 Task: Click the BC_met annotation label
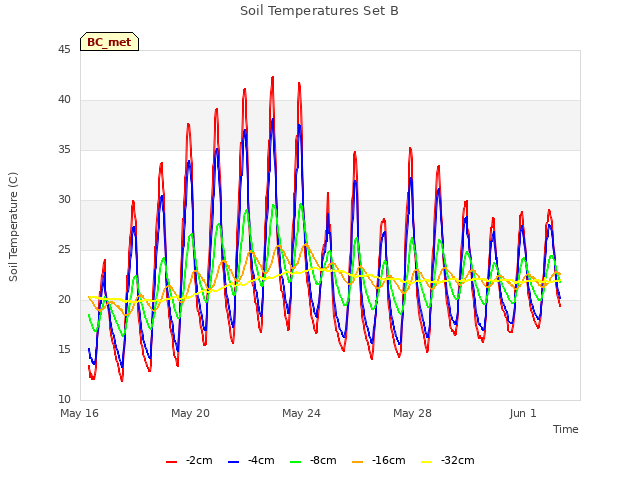109,42
